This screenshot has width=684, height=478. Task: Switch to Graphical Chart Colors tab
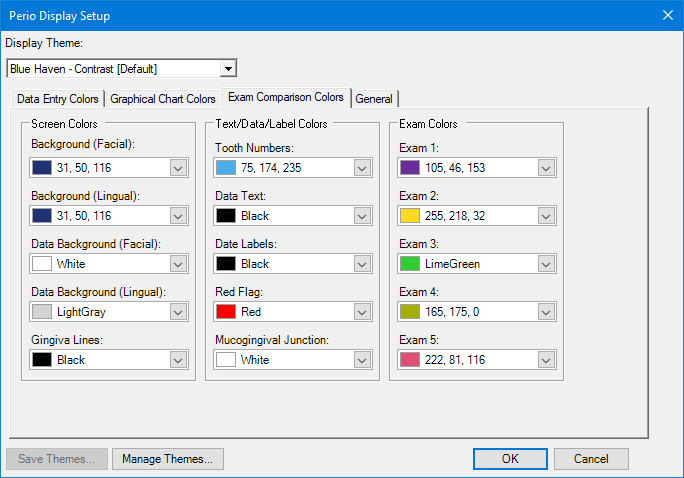pyautogui.click(x=163, y=99)
